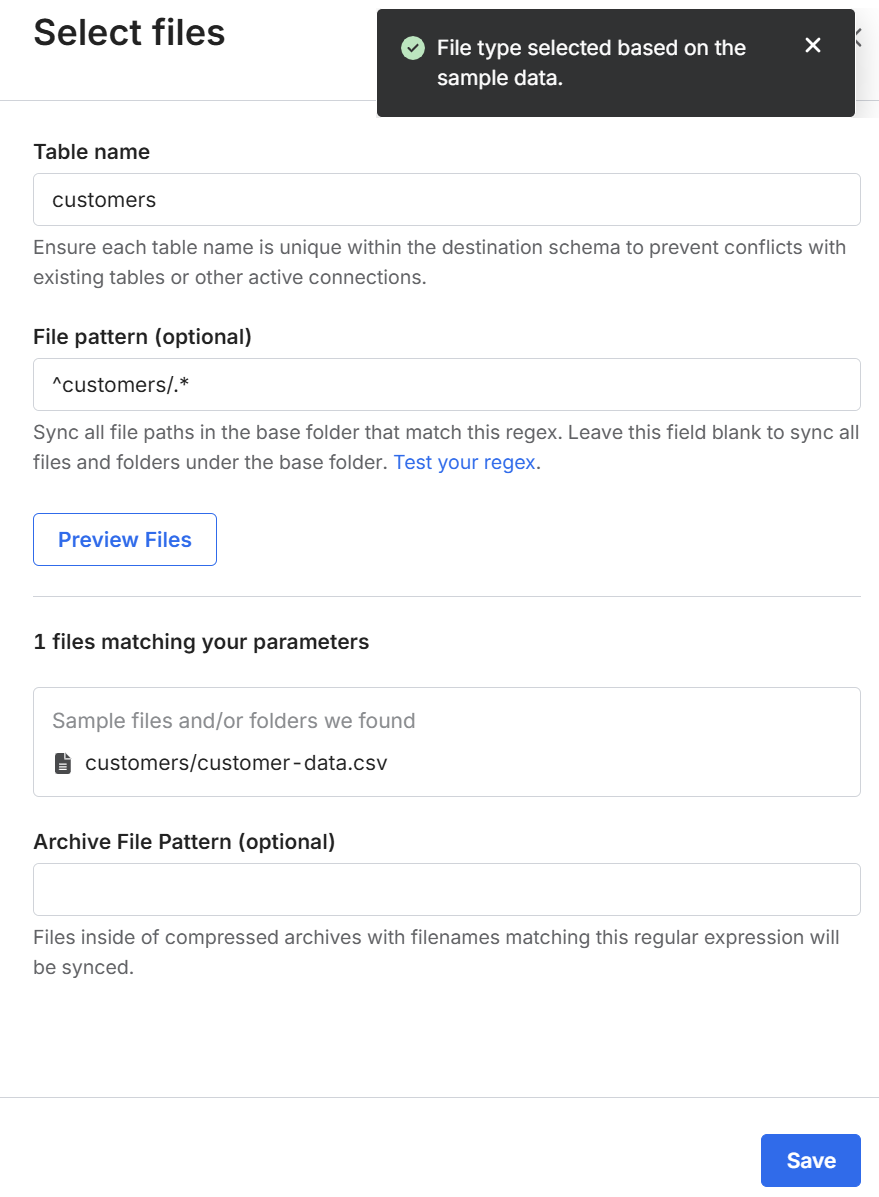The height and width of the screenshot is (1197, 879).
Task: Click the 1 files matching your parameters text
Action: [201, 642]
